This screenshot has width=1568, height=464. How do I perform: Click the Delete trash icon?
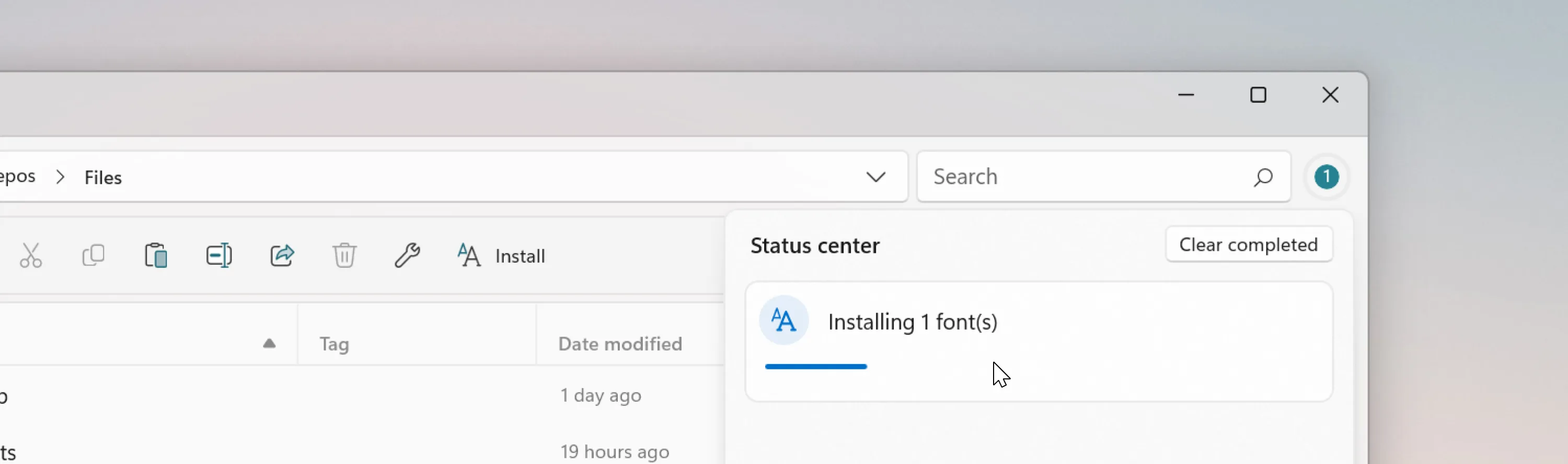[x=344, y=255]
